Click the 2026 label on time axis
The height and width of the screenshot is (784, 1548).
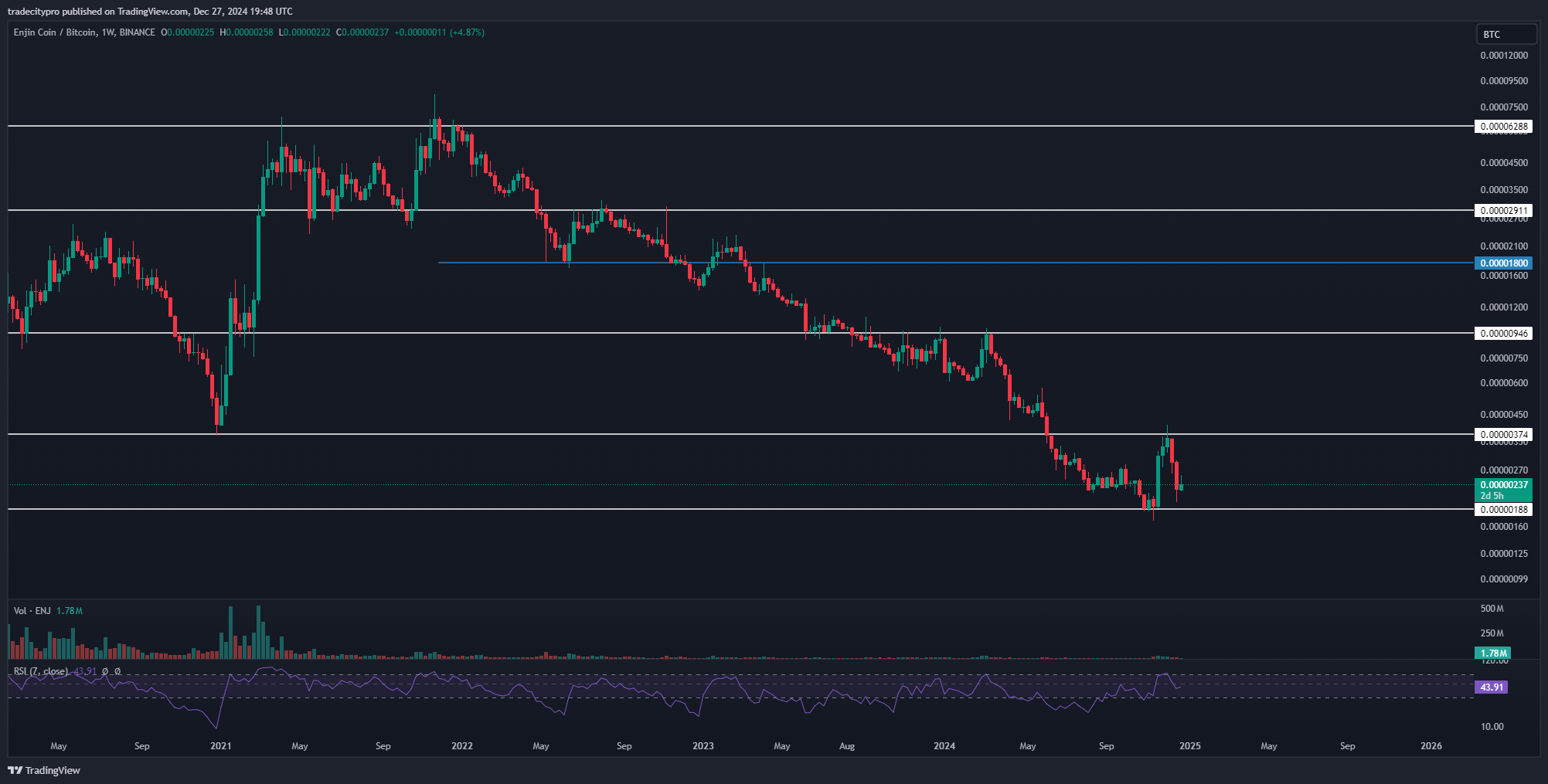(x=1431, y=746)
